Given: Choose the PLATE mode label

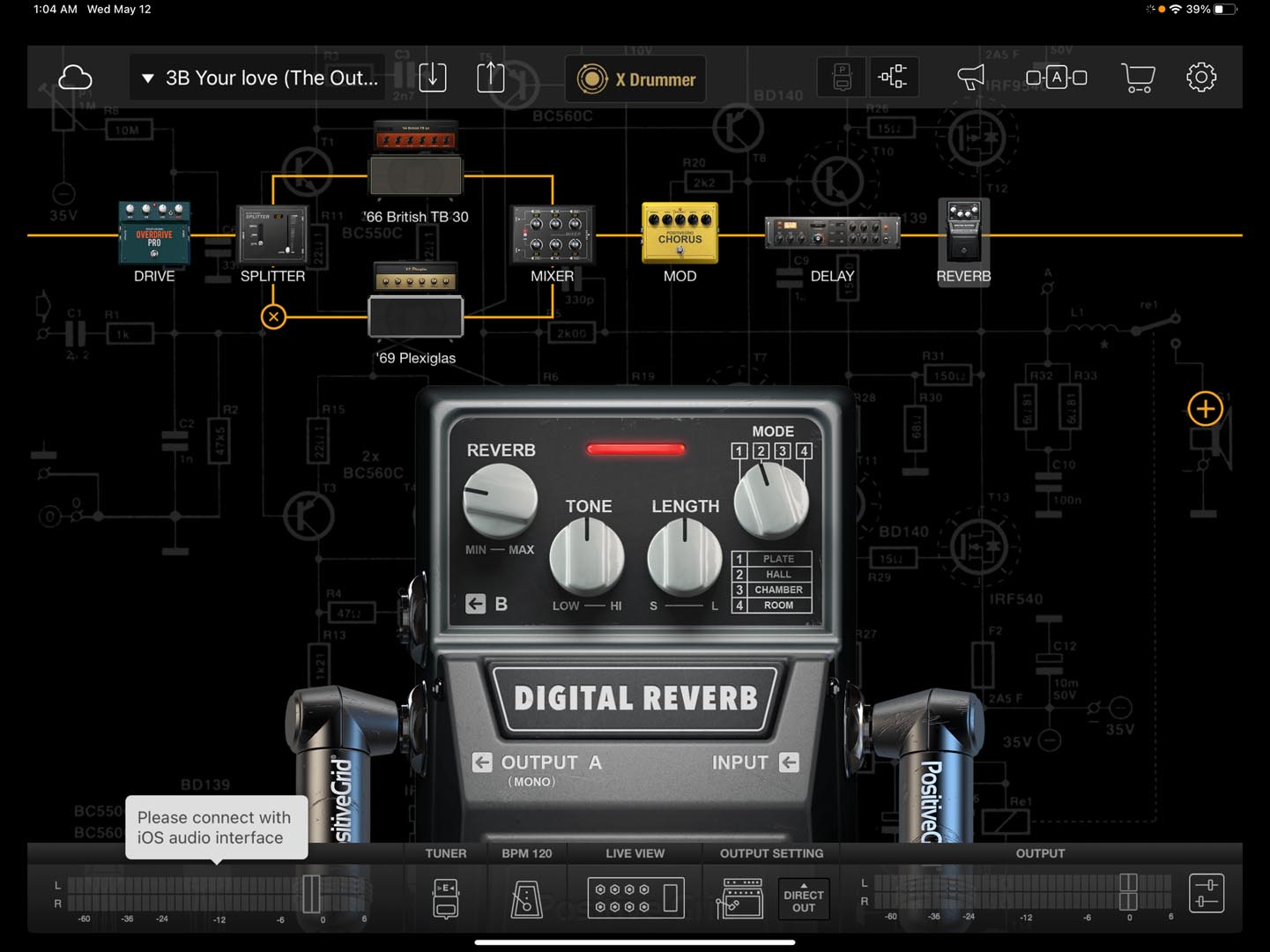Looking at the screenshot, I should [x=778, y=559].
